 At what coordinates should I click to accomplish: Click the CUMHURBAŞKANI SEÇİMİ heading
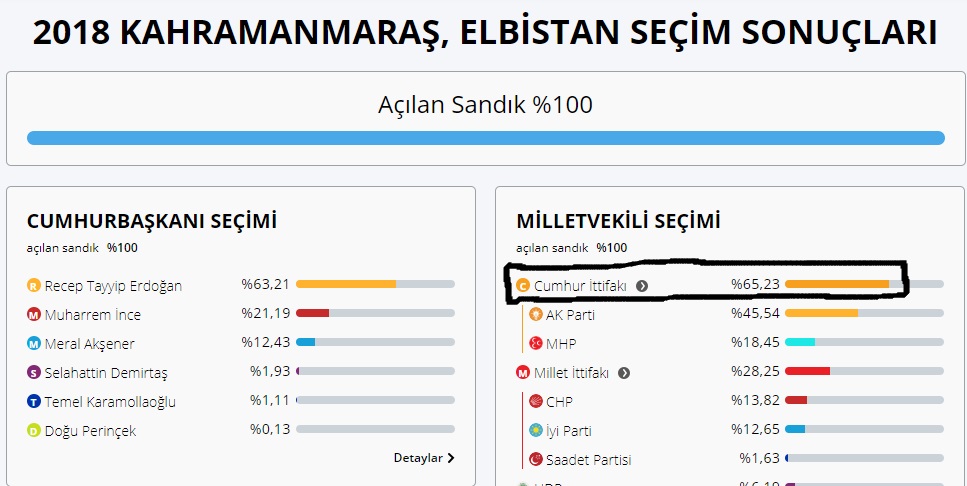[x=152, y=221]
